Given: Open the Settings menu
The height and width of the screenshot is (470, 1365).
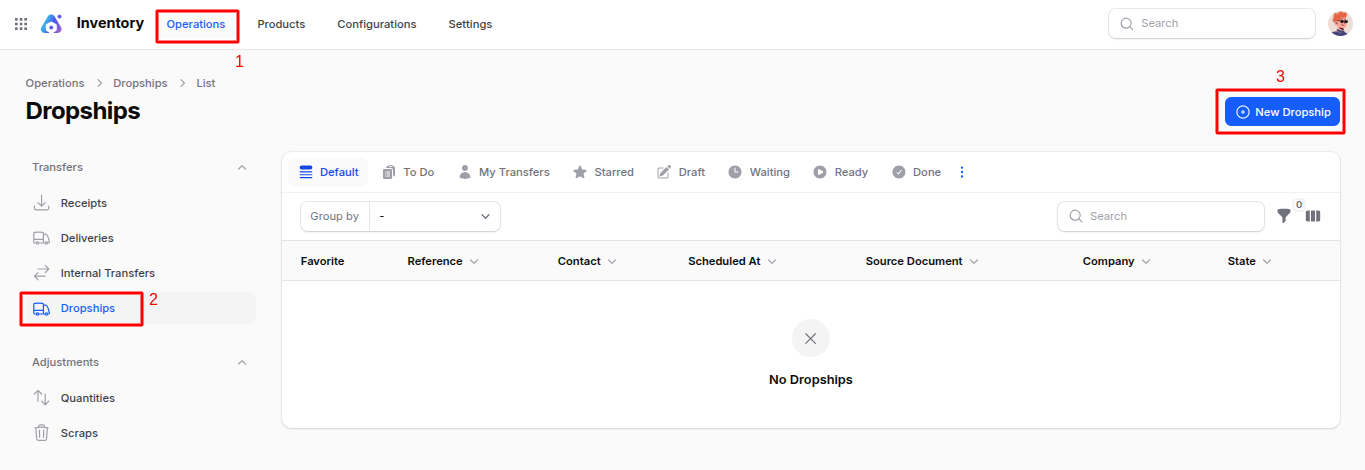Looking at the screenshot, I should pos(470,24).
